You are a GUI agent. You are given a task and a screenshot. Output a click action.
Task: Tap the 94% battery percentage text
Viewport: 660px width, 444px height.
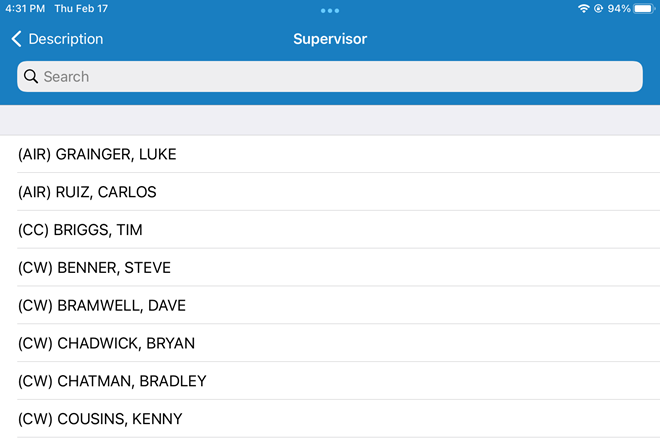click(x=618, y=9)
